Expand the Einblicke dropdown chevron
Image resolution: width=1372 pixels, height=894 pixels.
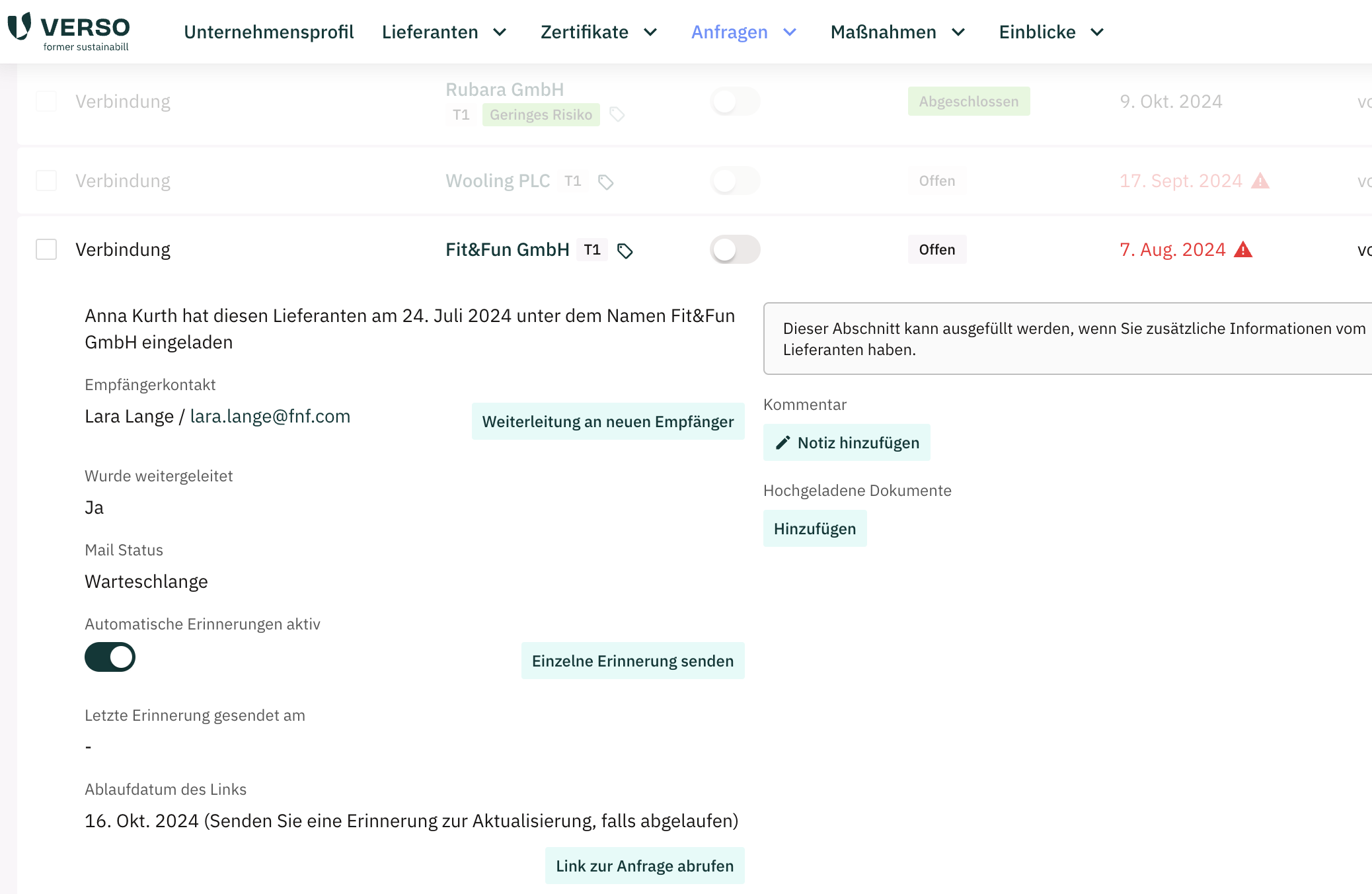click(x=1097, y=32)
